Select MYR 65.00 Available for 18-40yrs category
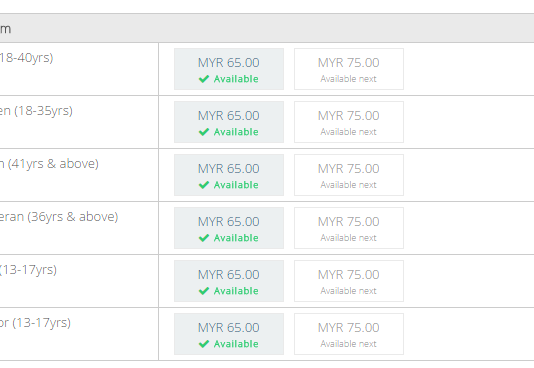Image resolution: width=534 pixels, height=368 pixels. (x=229, y=69)
